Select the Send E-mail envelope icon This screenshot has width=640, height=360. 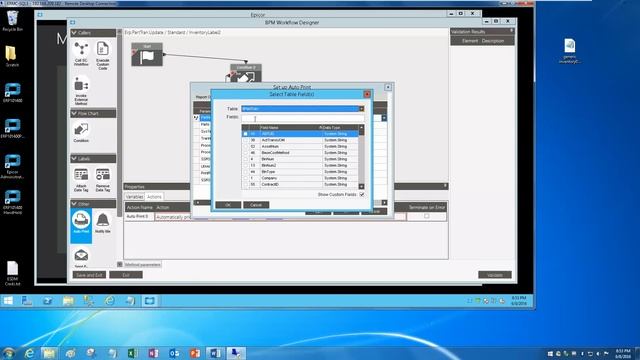pyautogui.click(x=81, y=257)
